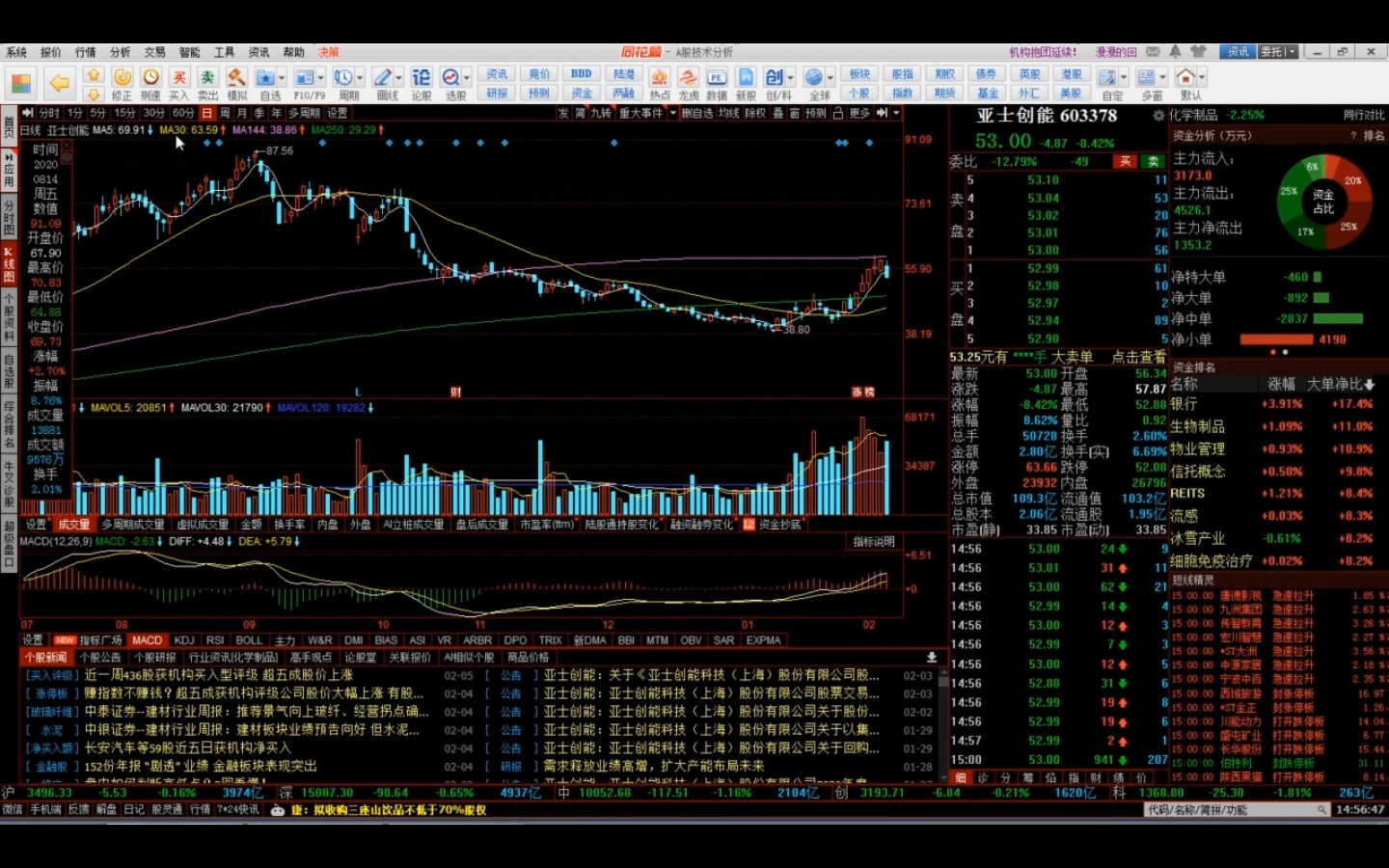
Task: Click the 选股 stock screener icon
Action: [x=450, y=77]
